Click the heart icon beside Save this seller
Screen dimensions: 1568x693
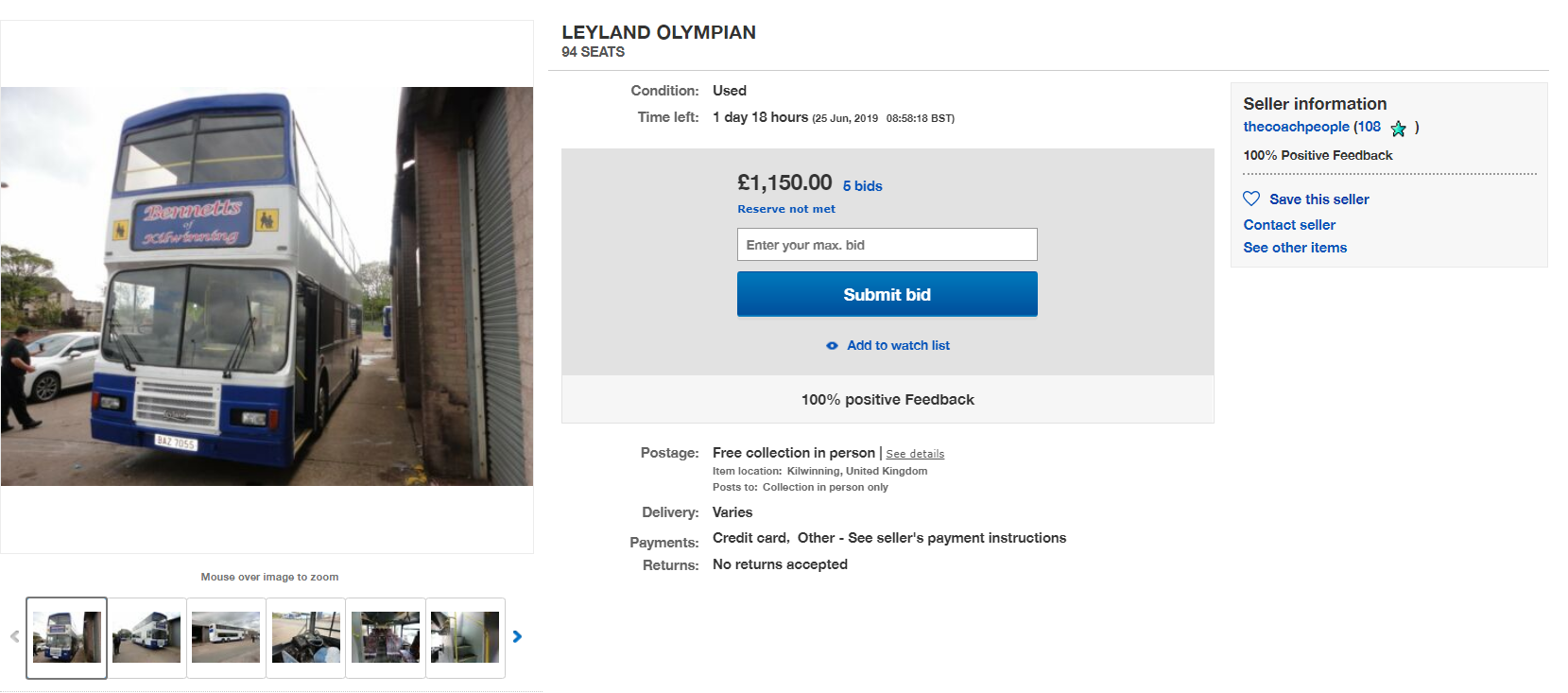click(x=1251, y=199)
